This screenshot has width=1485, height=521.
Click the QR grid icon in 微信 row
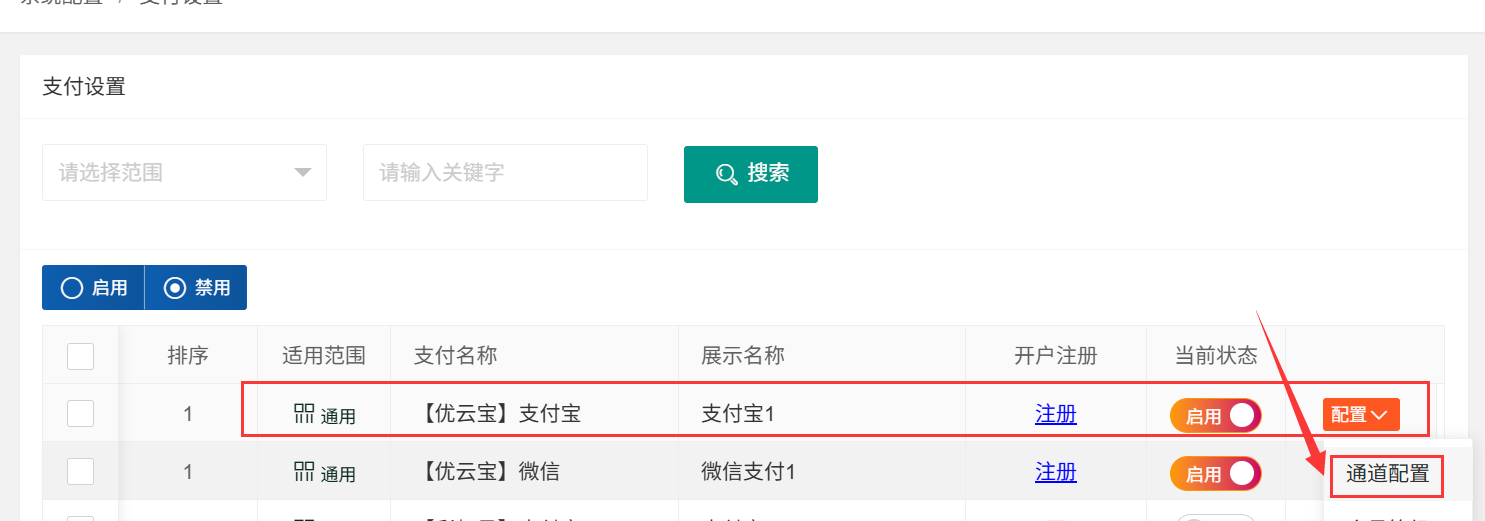[x=304, y=471]
